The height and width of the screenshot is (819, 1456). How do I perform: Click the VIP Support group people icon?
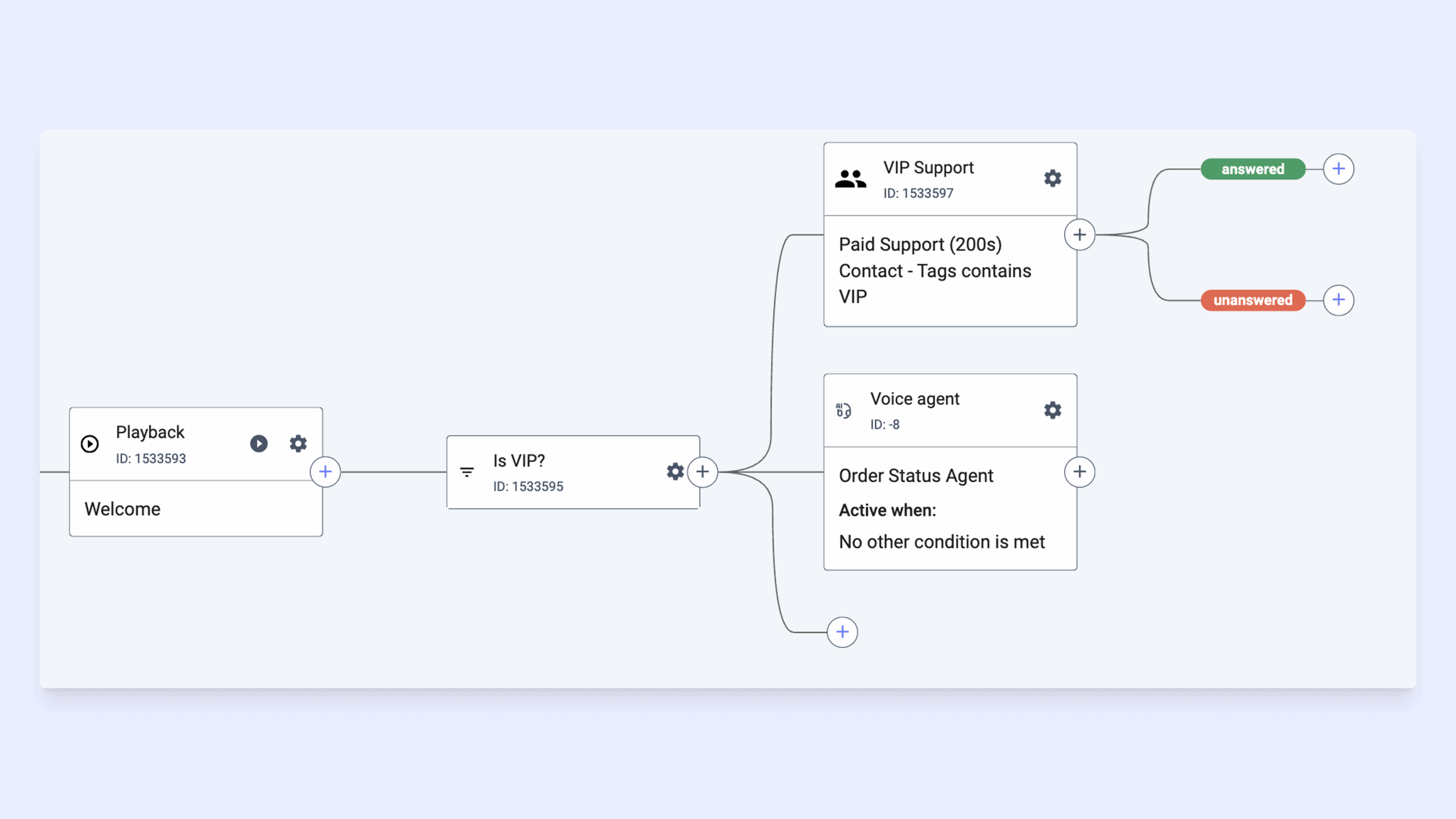(x=850, y=179)
